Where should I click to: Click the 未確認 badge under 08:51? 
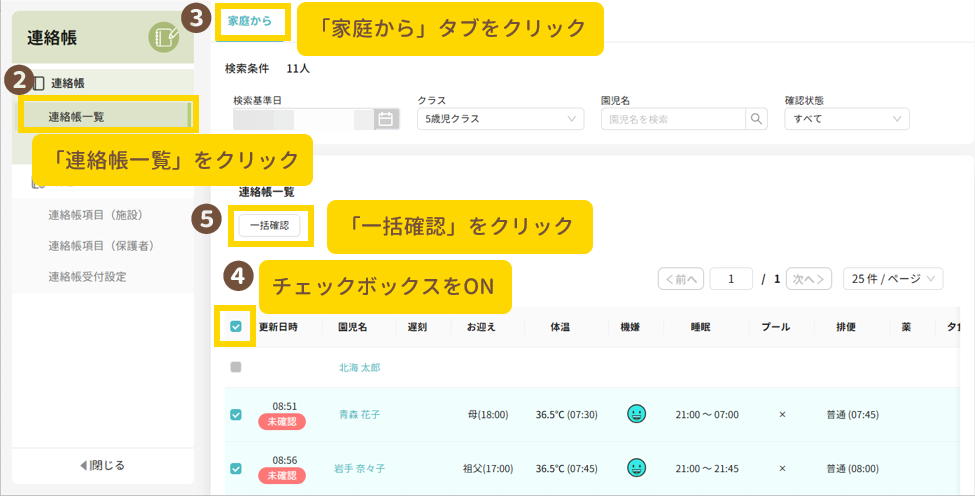[x=283, y=422]
